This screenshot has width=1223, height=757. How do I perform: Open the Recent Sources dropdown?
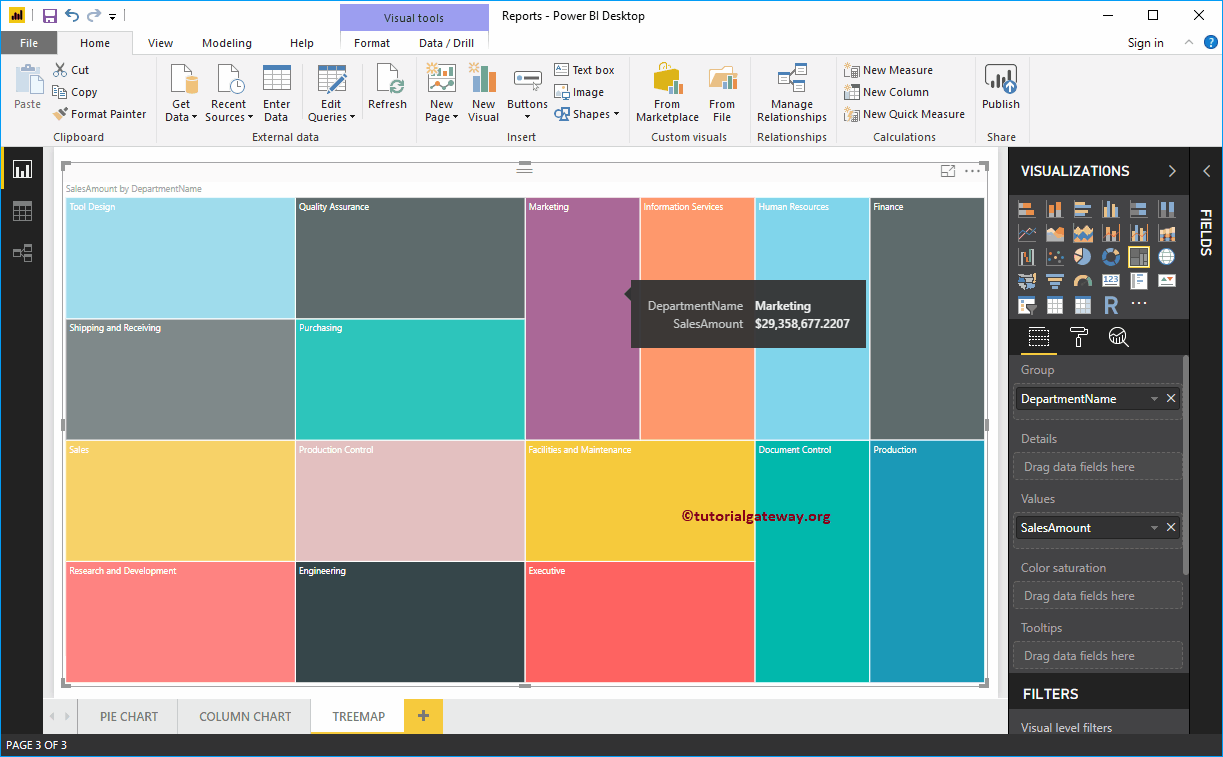228,93
